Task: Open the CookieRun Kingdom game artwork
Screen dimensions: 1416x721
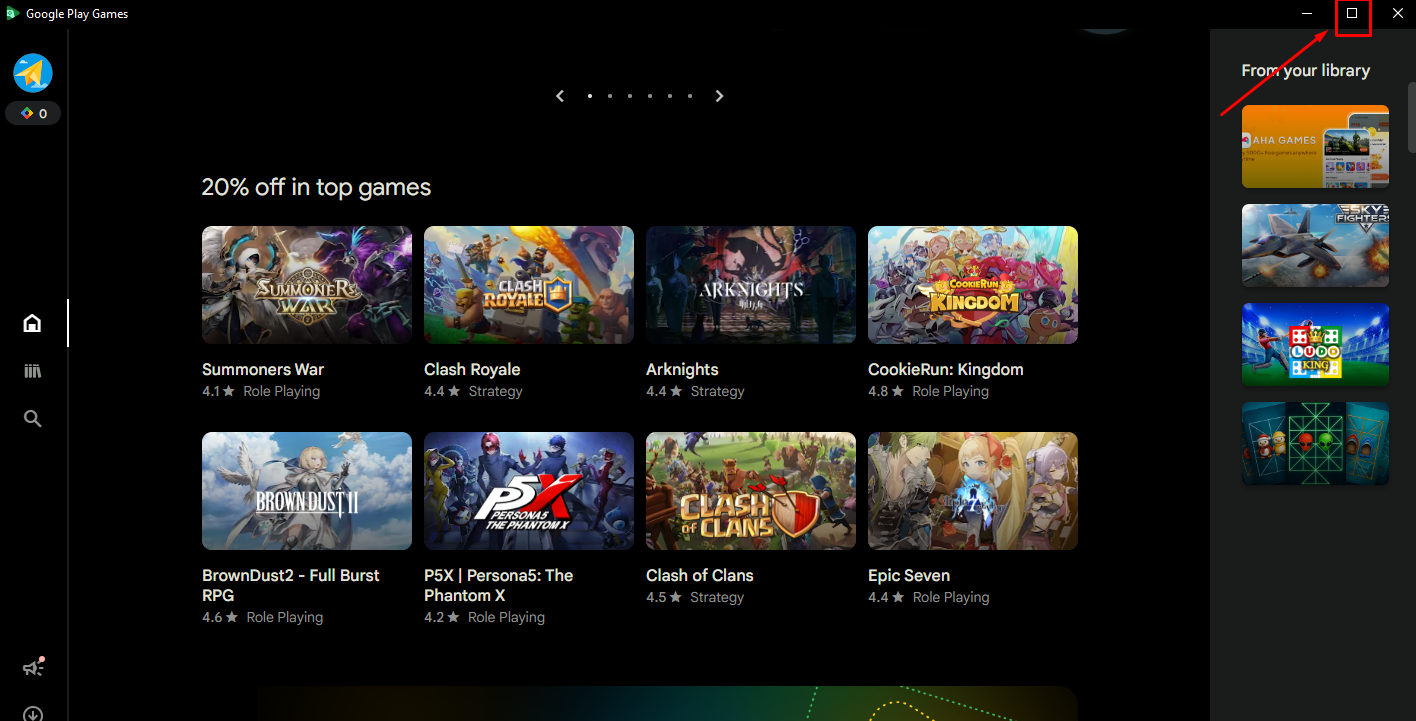Action: pos(973,285)
